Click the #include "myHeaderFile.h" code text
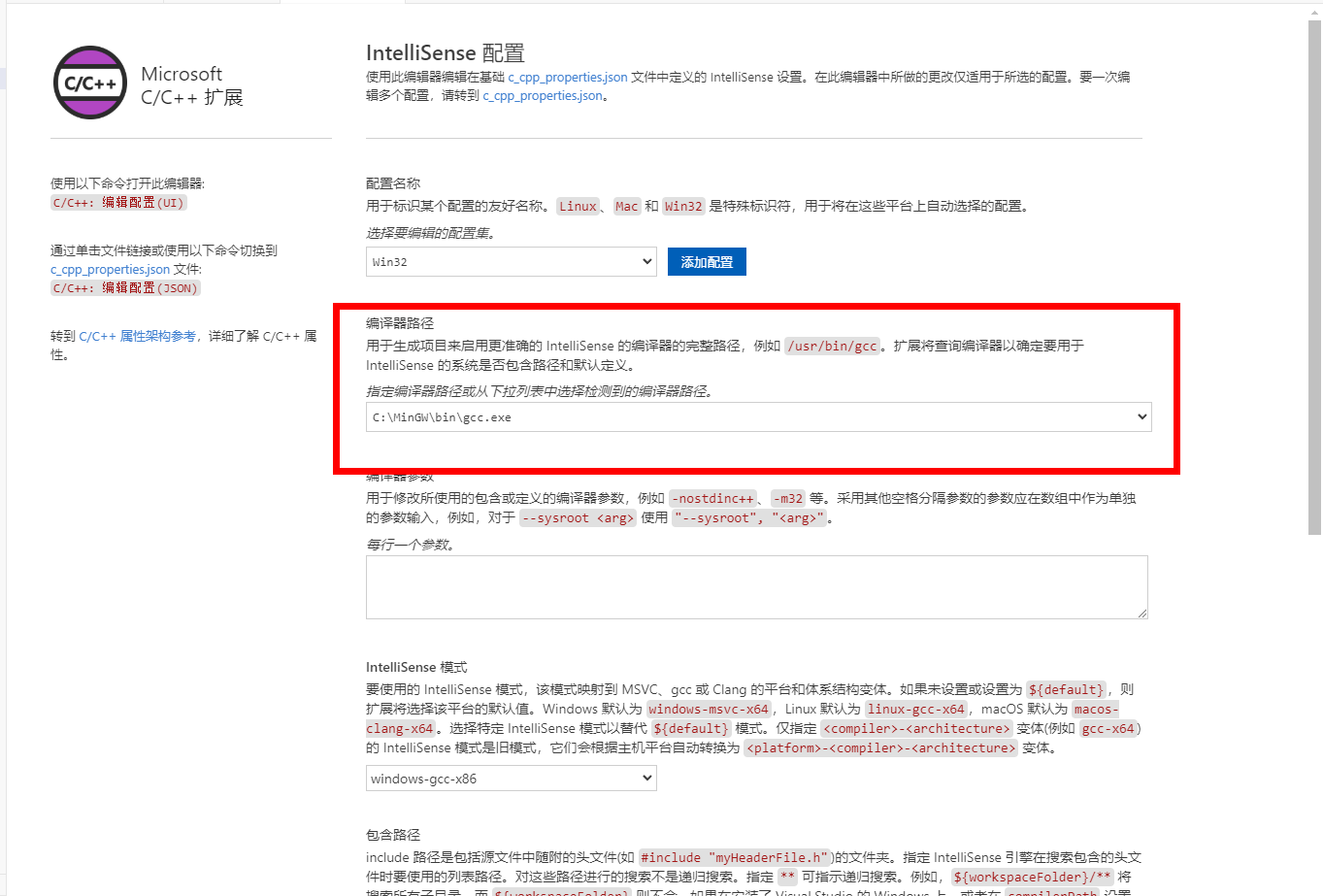The height and width of the screenshot is (896, 1323). (x=735, y=857)
